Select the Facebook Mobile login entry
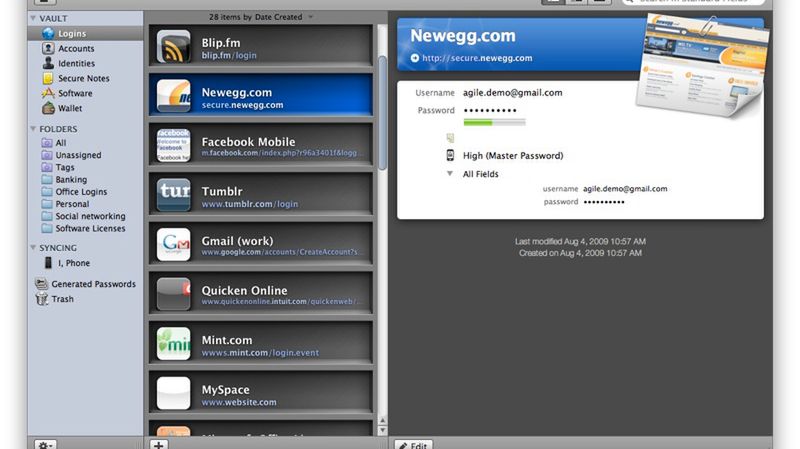The image size is (800, 449). [x=261, y=145]
